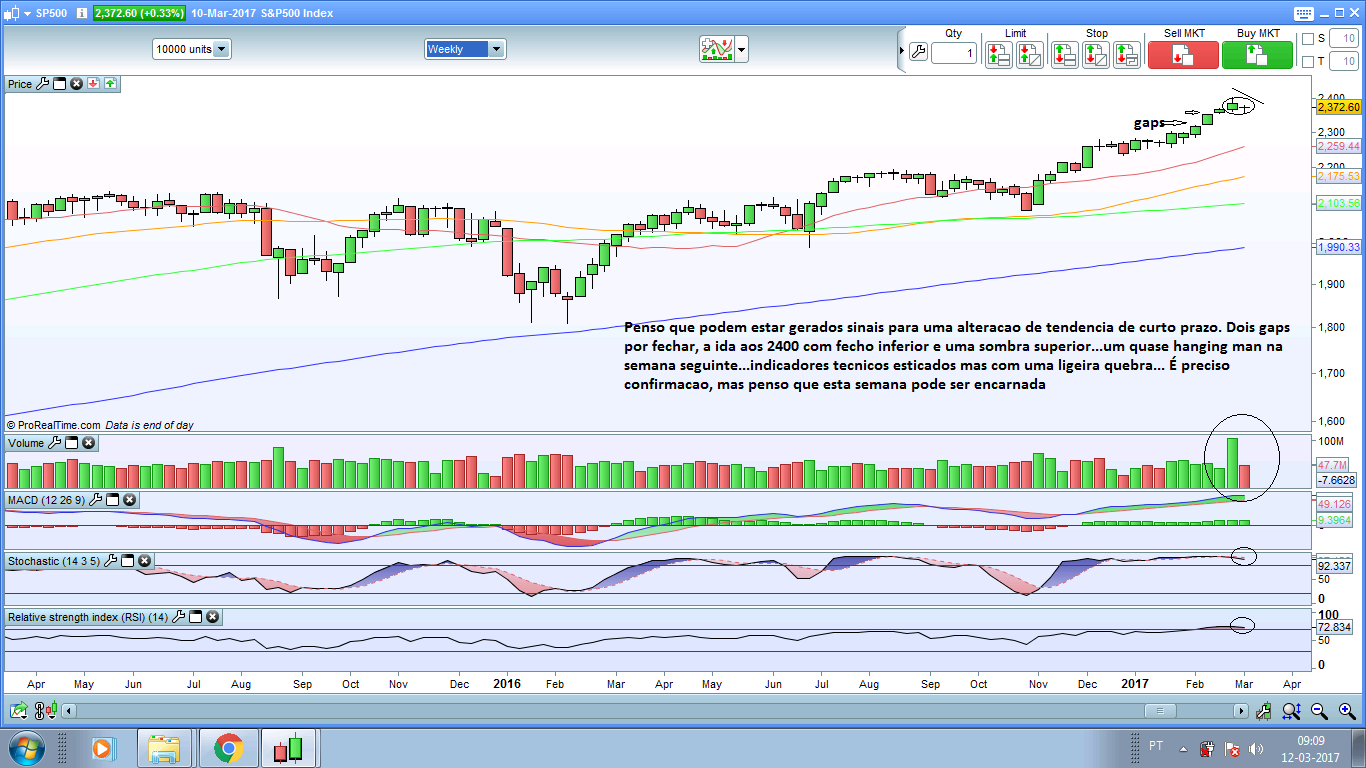Maximize the RSI panel

195,618
